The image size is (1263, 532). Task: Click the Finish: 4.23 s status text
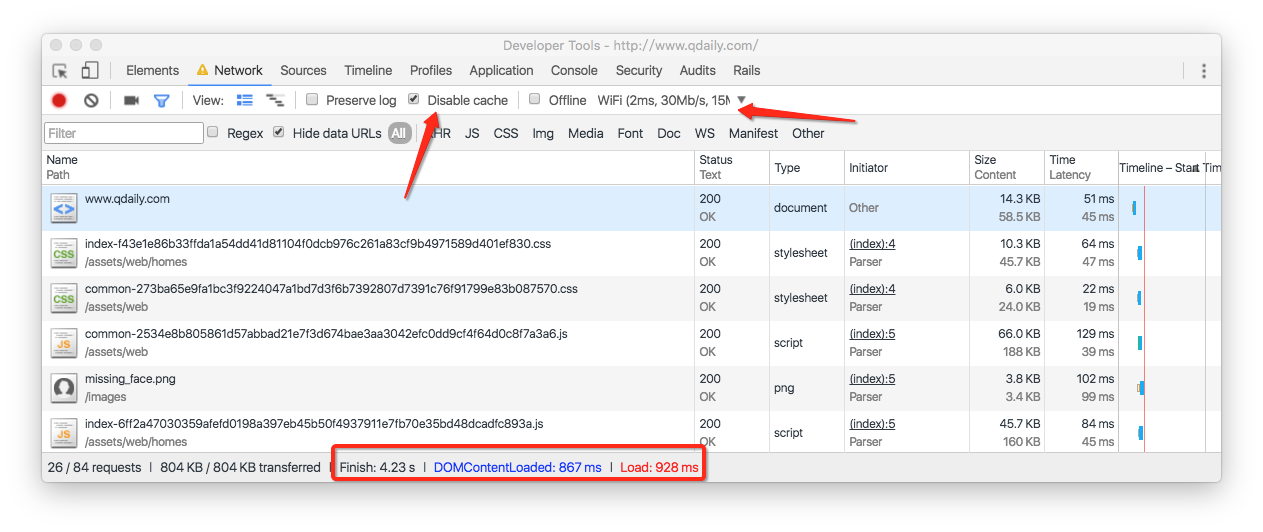click(x=377, y=467)
